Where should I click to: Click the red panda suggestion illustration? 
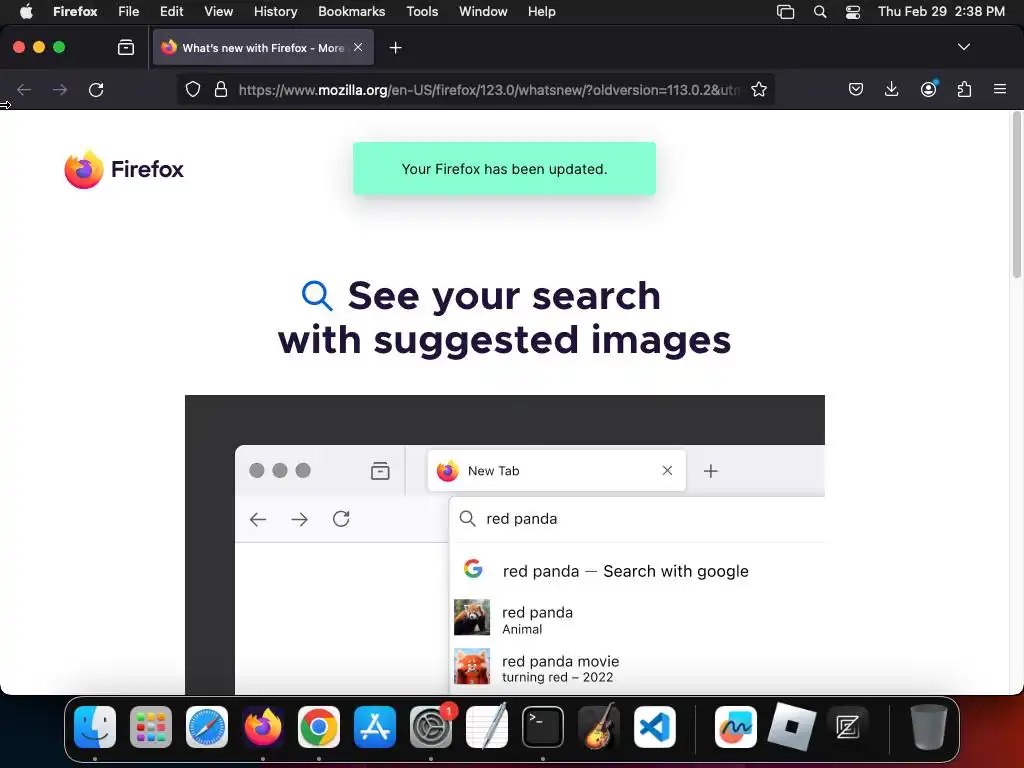(472, 617)
